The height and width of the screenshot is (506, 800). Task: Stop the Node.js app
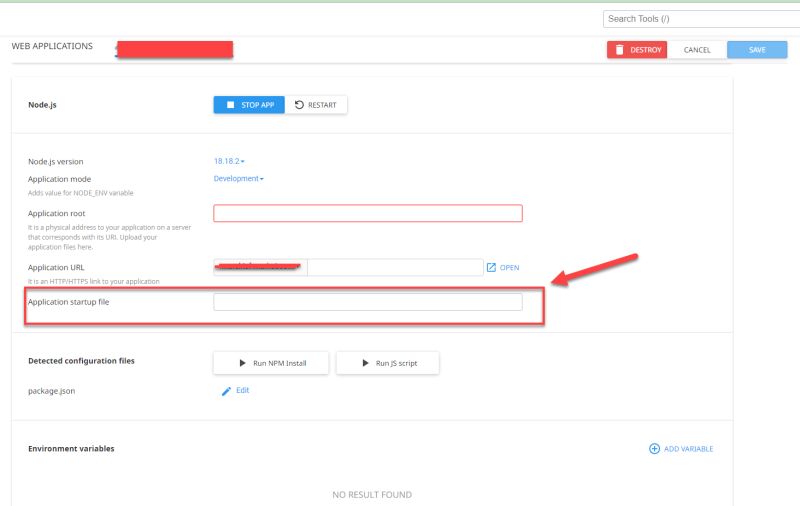pyautogui.click(x=249, y=105)
